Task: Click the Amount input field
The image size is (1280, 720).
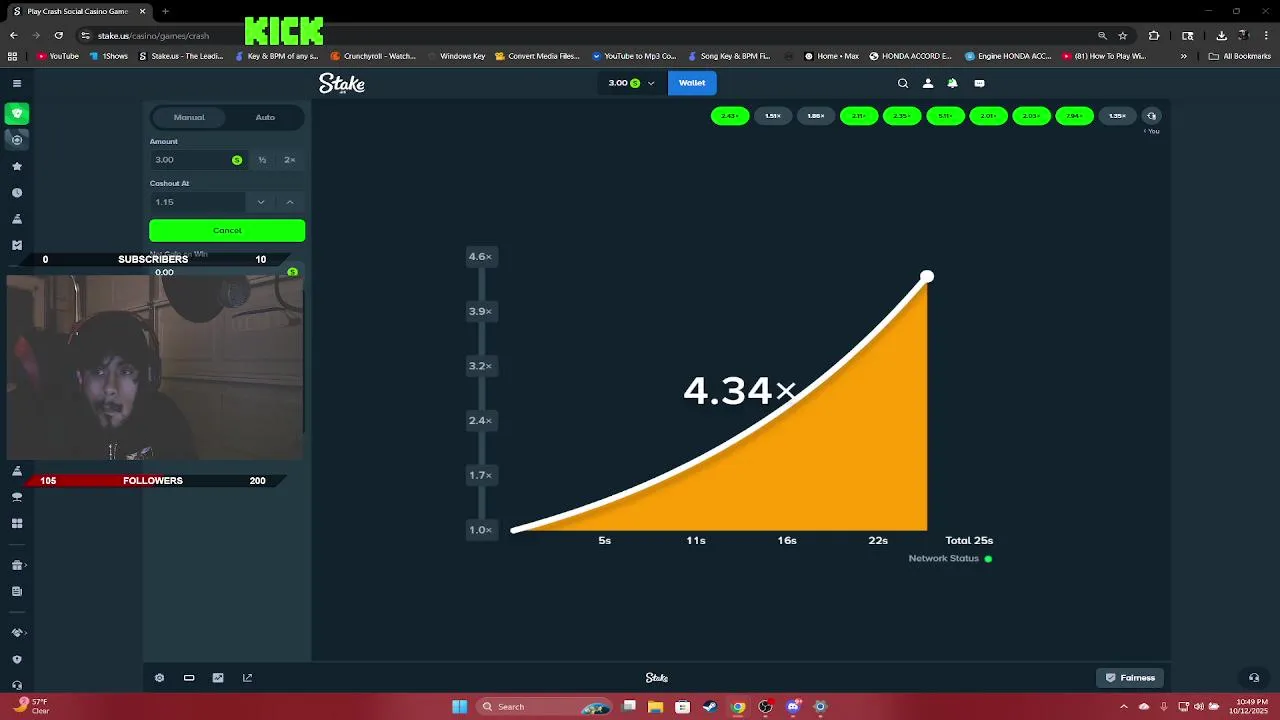Action: click(197, 160)
